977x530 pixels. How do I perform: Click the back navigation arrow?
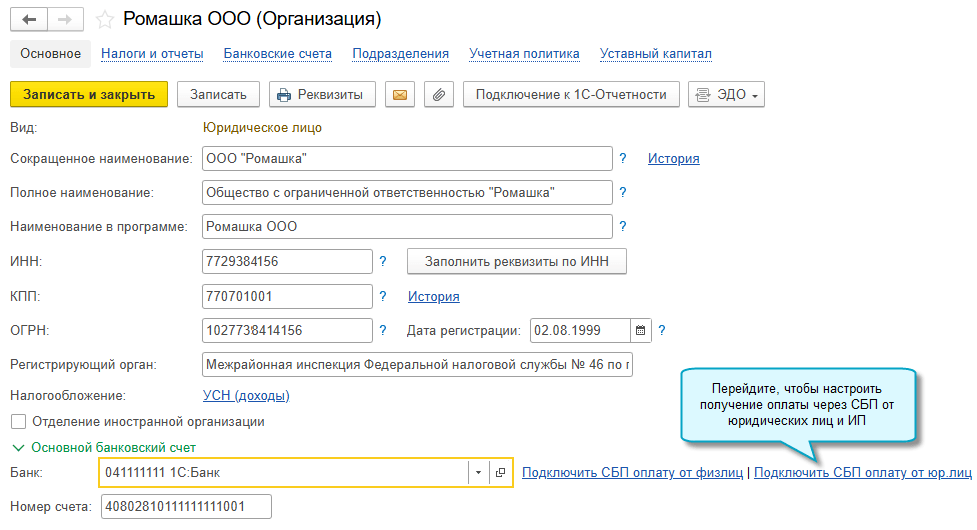click(29, 19)
